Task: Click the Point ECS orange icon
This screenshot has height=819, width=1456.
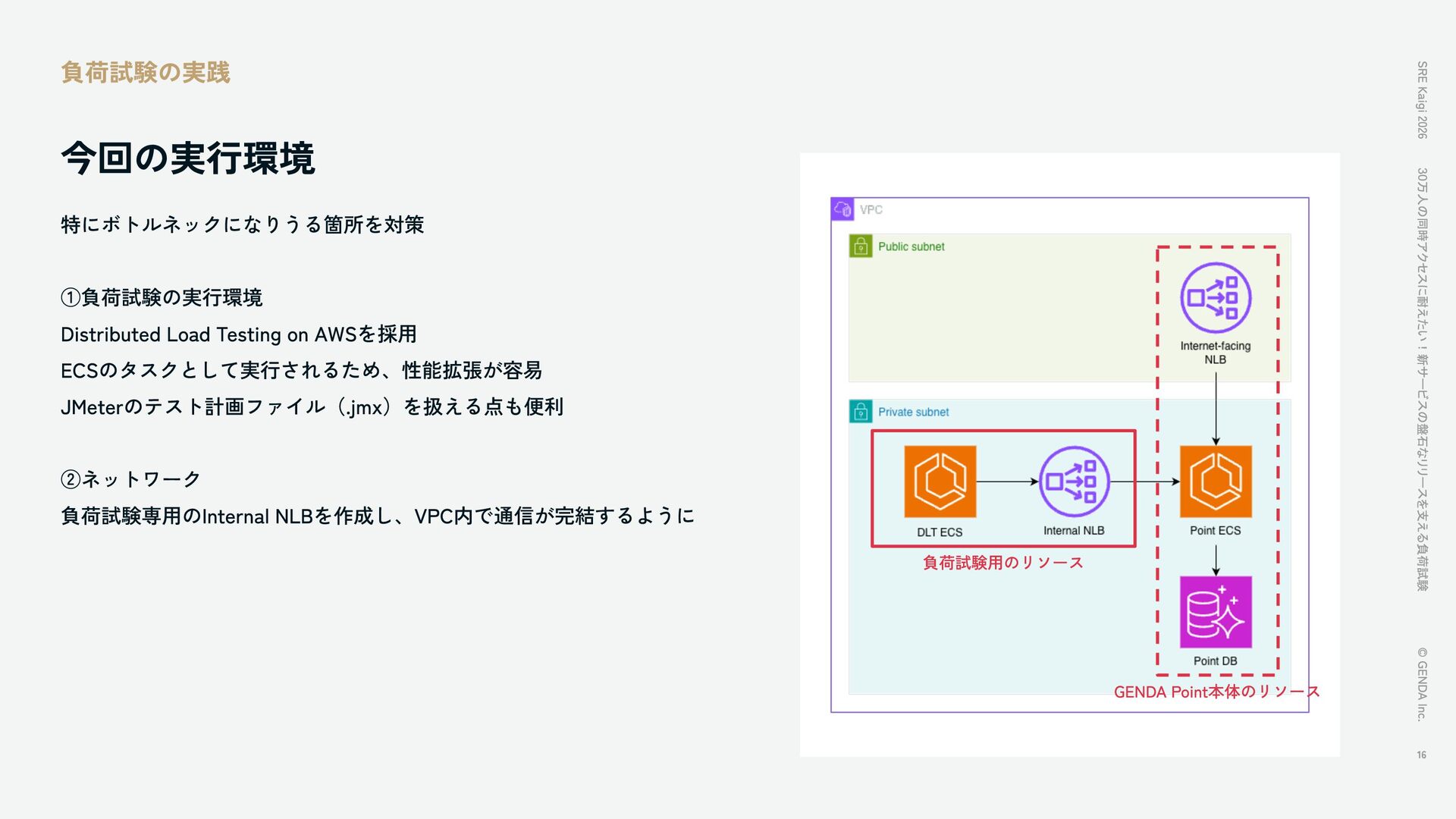Action: (1215, 482)
